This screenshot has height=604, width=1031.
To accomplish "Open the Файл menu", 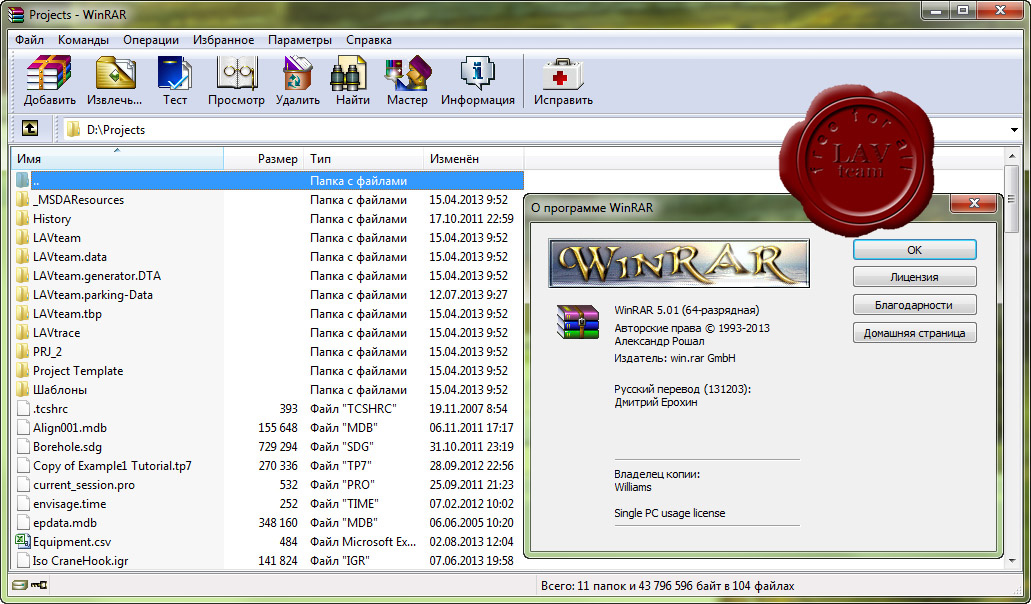I will (x=30, y=40).
